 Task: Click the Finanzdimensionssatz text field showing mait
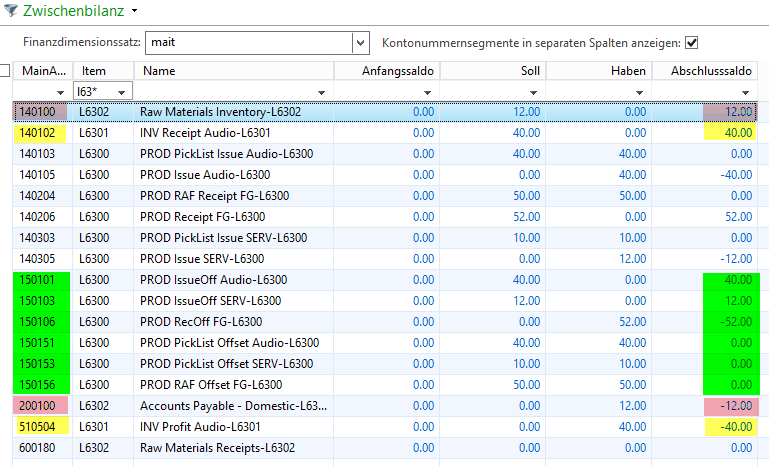[x=248, y=43]
